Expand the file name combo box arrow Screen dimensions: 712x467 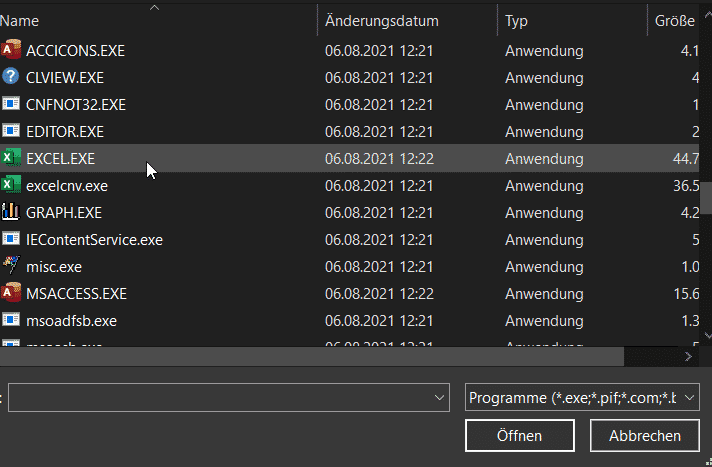[439, 397]
